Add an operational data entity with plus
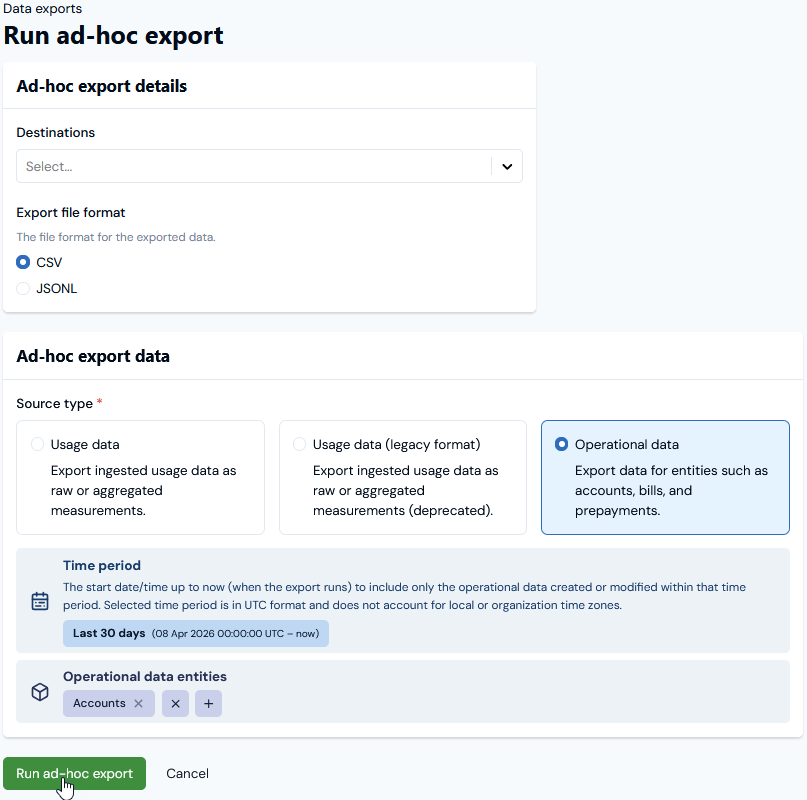Image resolution: width=807 pixels, height=800 pixels. [208, 703]
